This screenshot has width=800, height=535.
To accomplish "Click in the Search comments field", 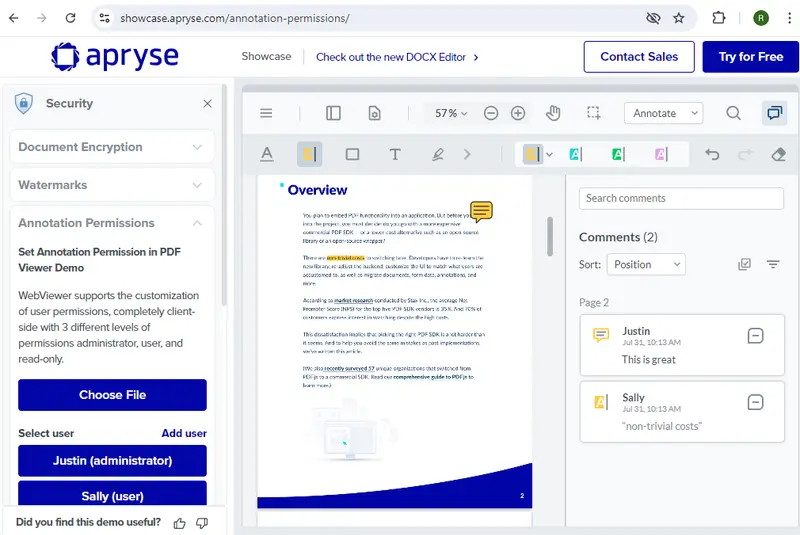I will pyautogui.click(x=681, y=198).
